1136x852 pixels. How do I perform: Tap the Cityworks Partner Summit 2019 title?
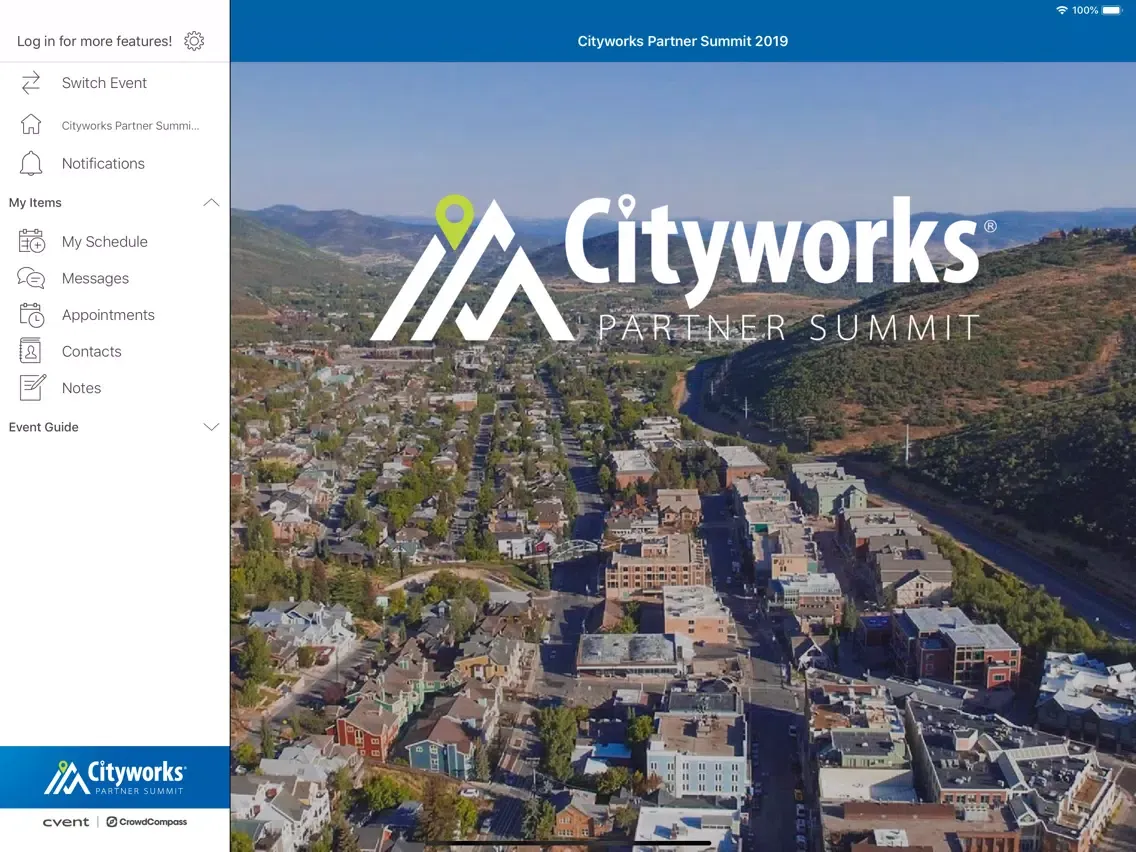point(682,41)
